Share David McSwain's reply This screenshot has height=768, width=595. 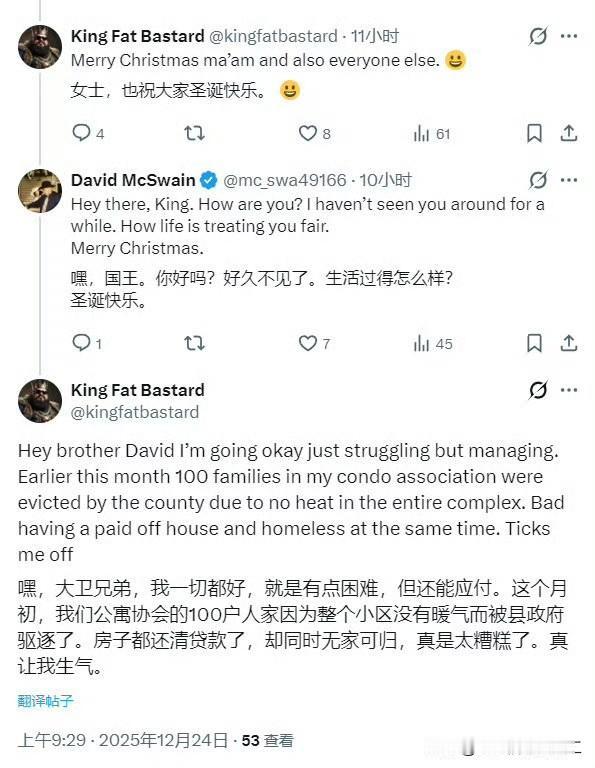569,343
